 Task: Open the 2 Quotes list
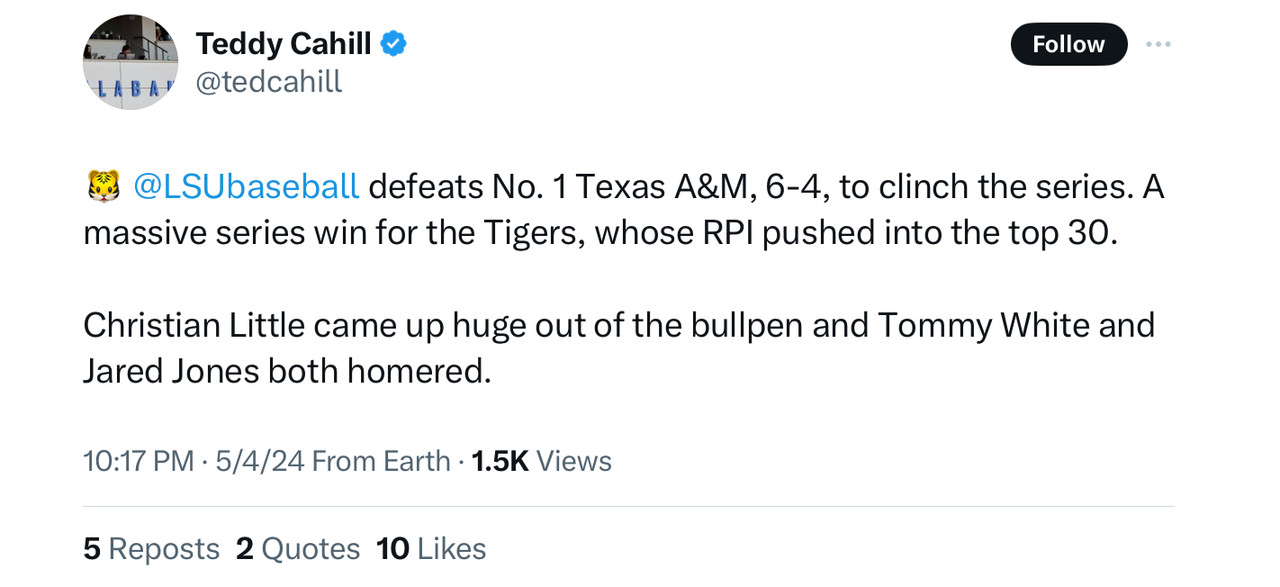[x=298, y=548]
